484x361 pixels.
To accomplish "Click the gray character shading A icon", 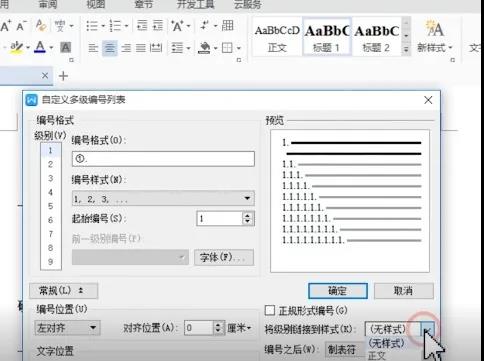I will (66, 48).
